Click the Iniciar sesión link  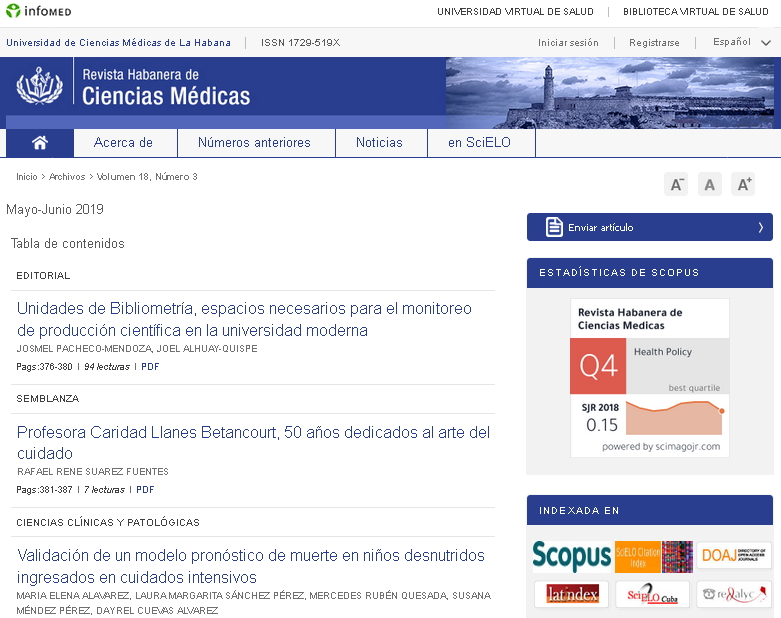click(x=568, y=43)
